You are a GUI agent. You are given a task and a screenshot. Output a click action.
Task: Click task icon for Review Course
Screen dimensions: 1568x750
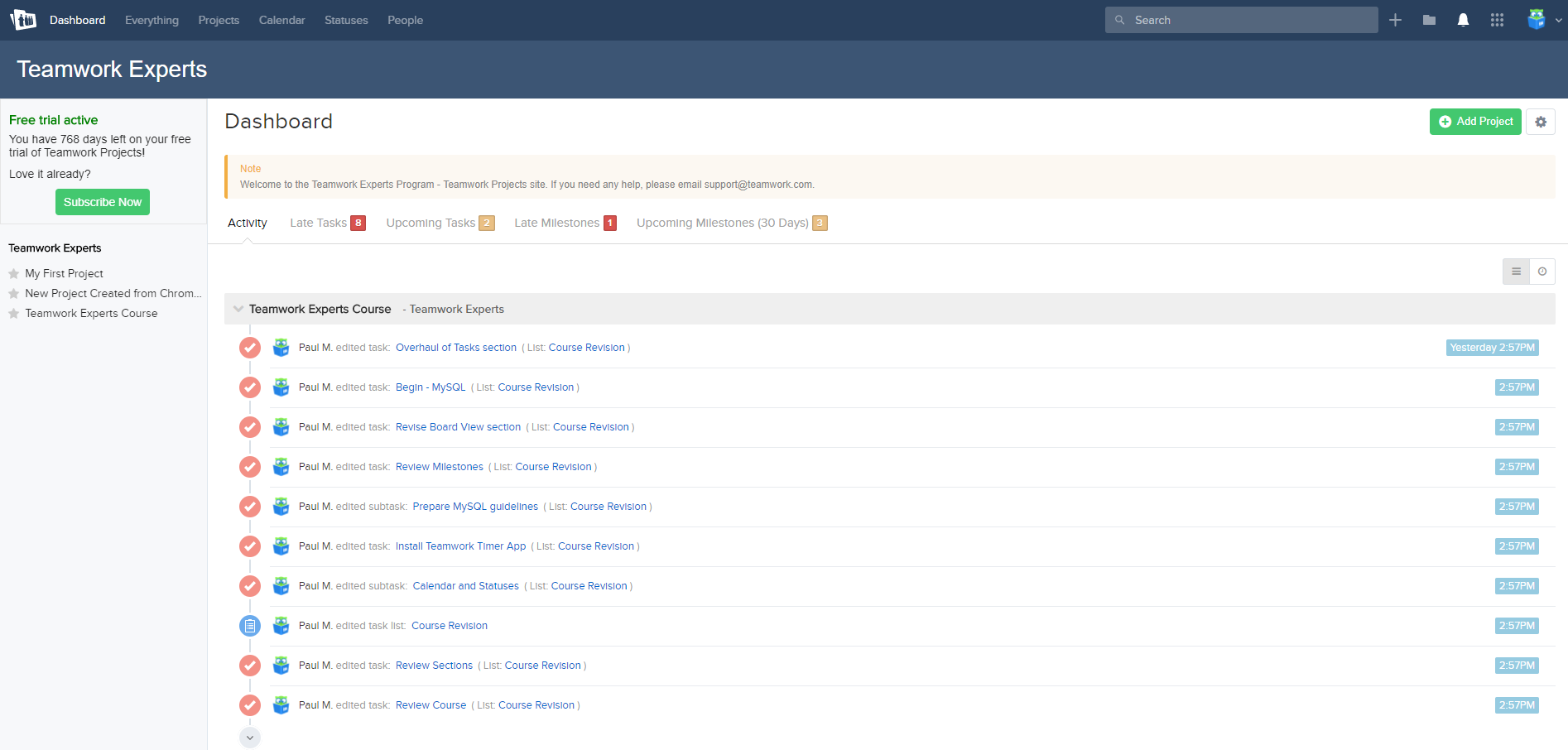[250, 705]
